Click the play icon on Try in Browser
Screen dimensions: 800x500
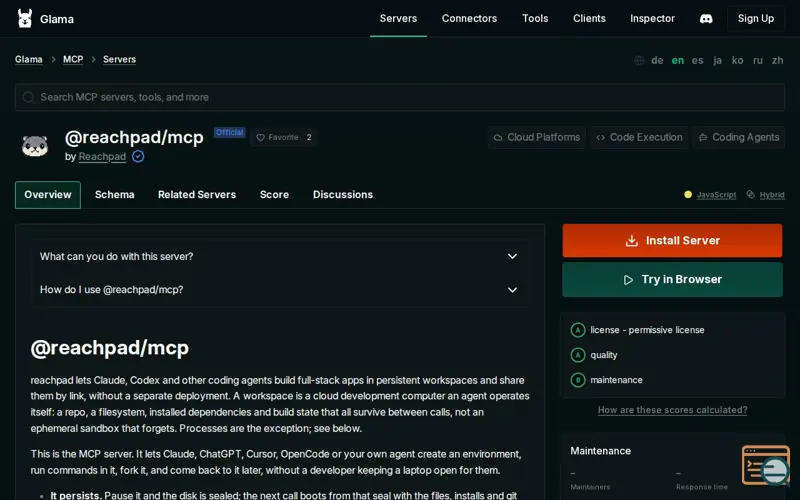click(x=628, y=280)
